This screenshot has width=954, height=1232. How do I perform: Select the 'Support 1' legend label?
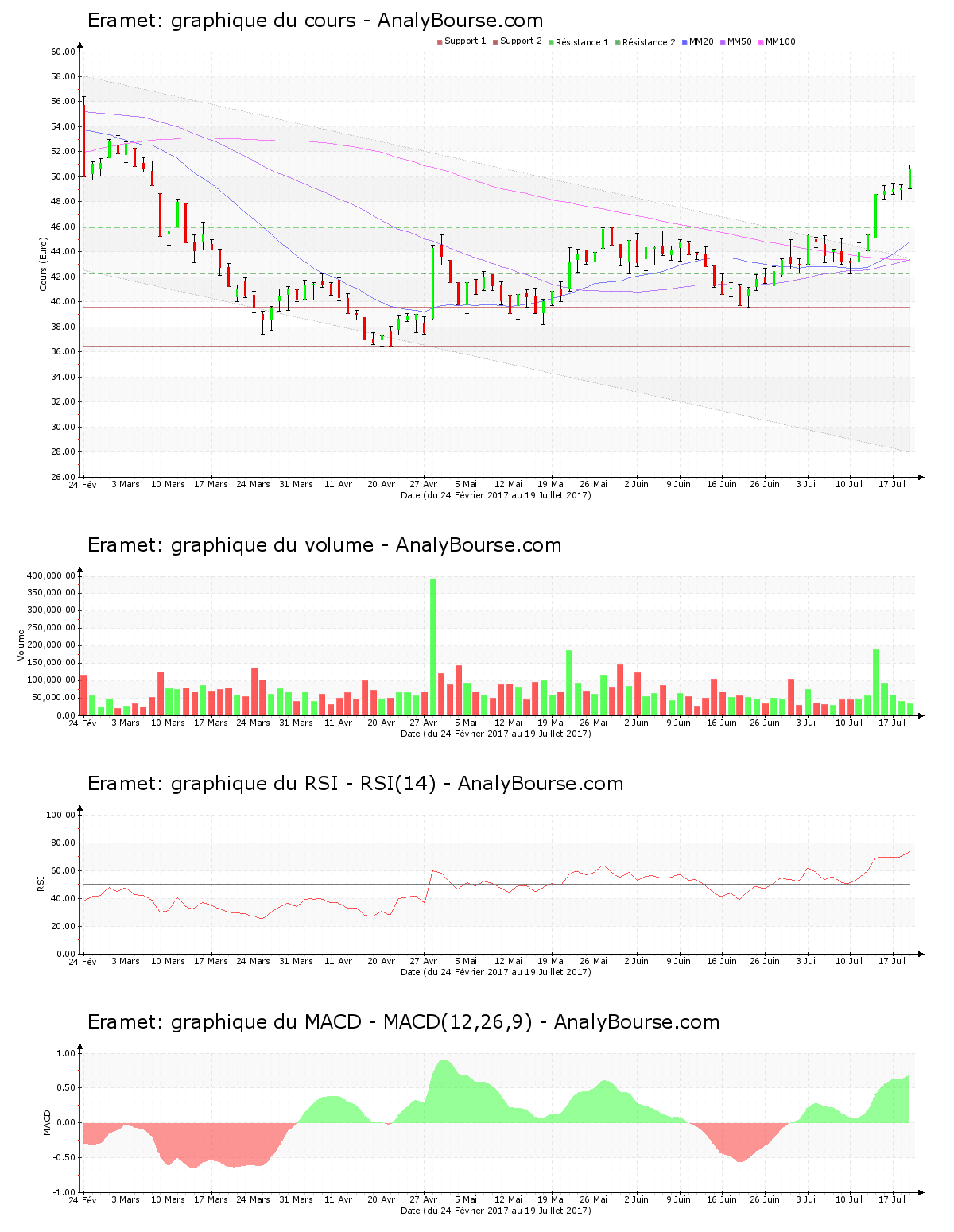(465, 41)
